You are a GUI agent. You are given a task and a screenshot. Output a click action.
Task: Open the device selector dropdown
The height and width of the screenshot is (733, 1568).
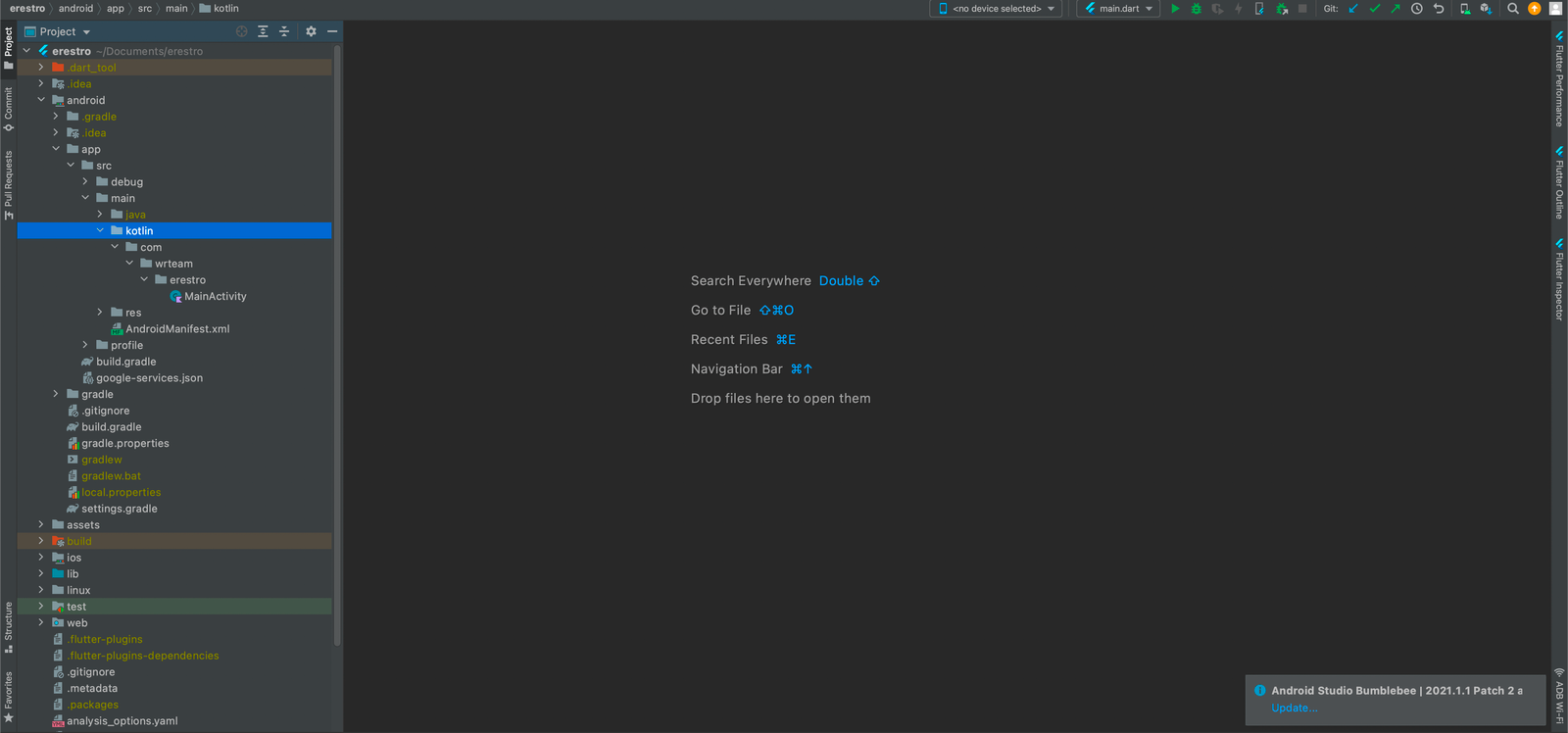tap(998, 9)
